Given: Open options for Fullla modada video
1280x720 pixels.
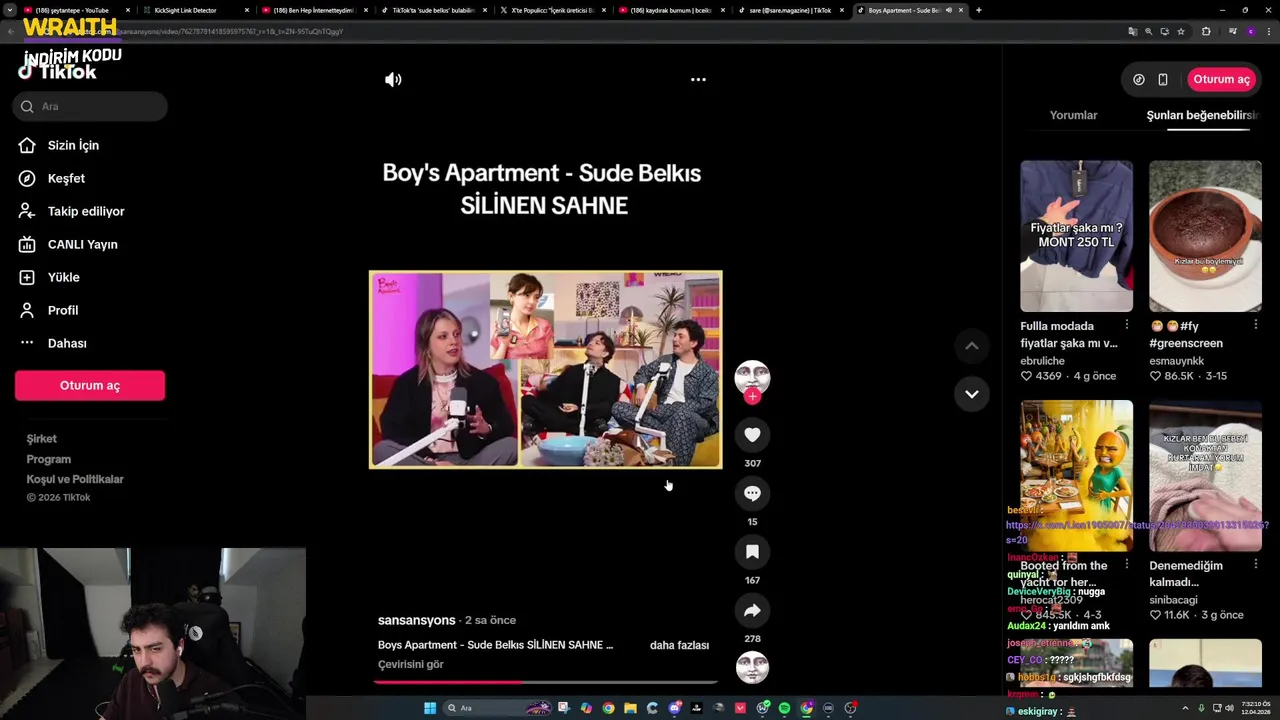Looking at the screenshot, I should pyautogui.click(x=1127, y=325).
